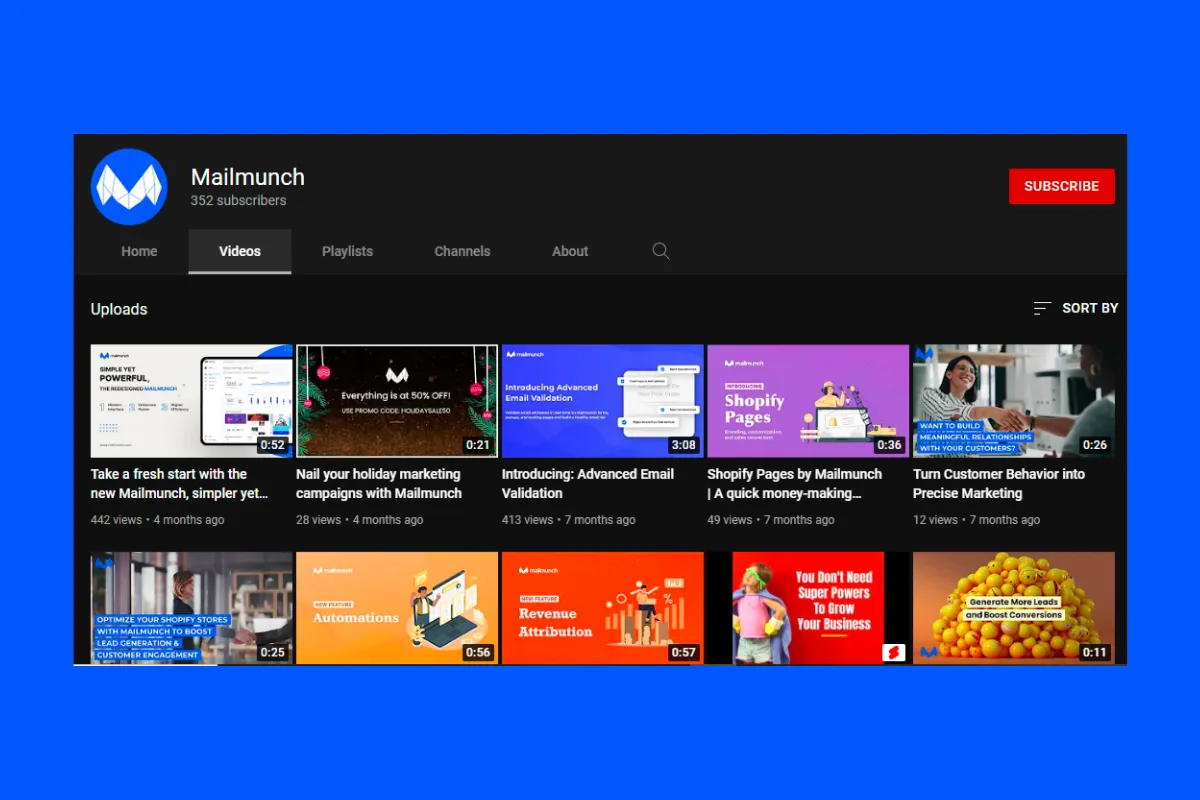Click title 'Turn Customer Behavior into Precise Marketing'
The width and height of the screenshot is (1200, 800).
(999, 483)
